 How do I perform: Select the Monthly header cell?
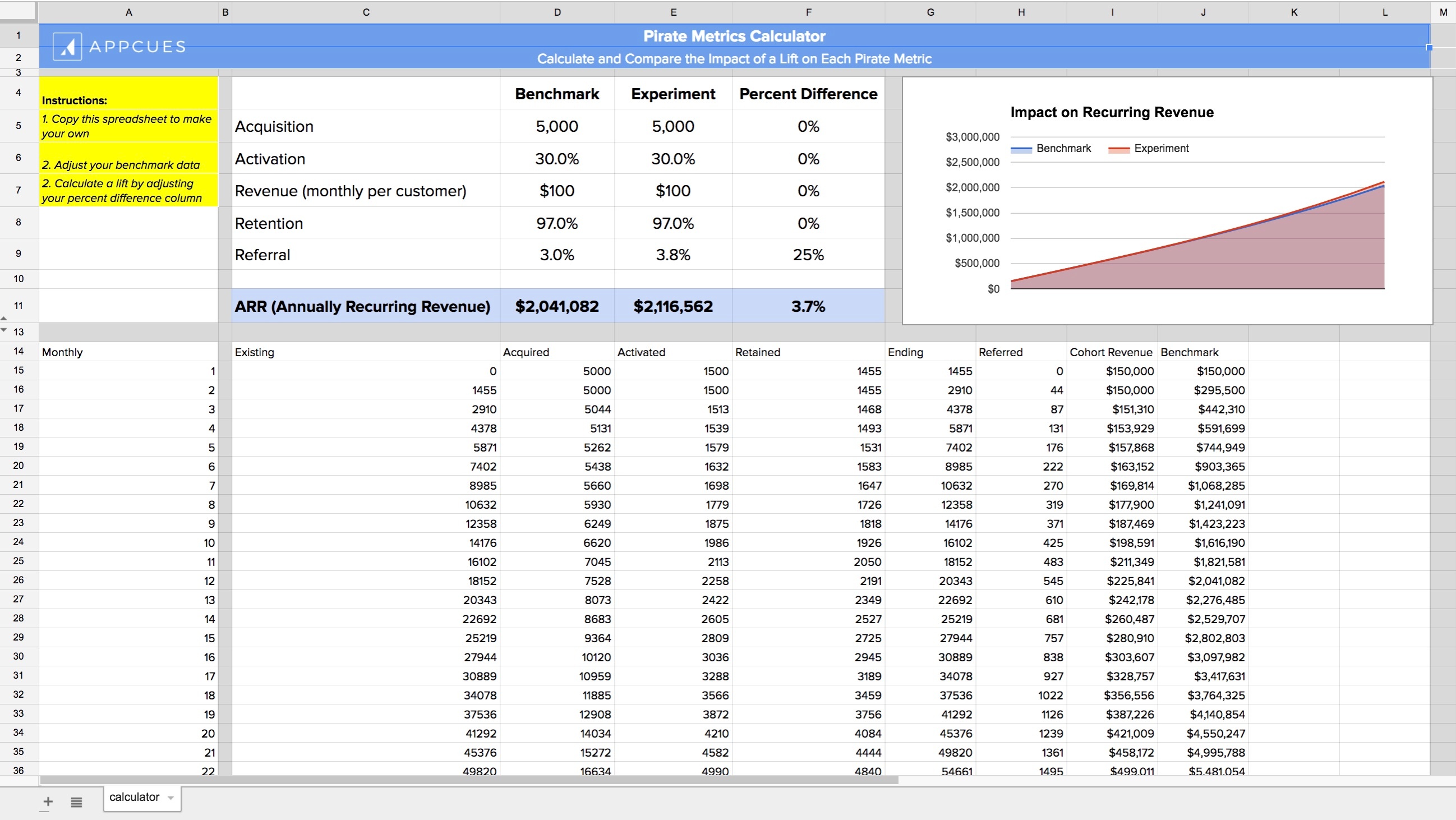129,352
